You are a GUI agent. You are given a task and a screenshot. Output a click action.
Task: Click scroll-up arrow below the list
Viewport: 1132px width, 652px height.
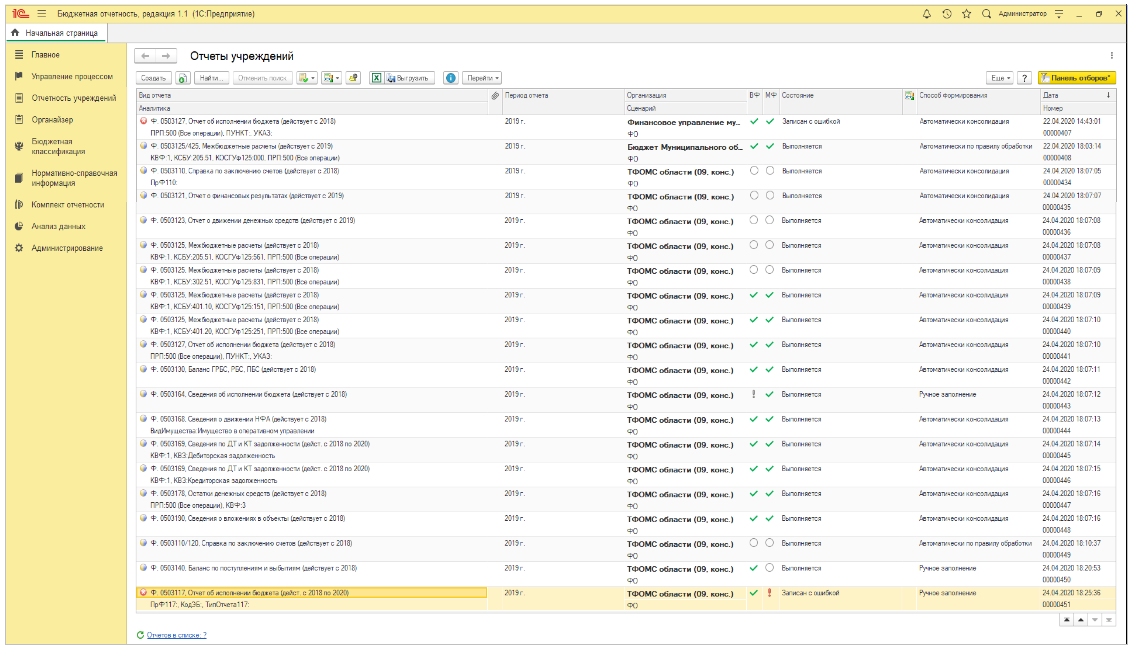click(x=1081, y=620)
